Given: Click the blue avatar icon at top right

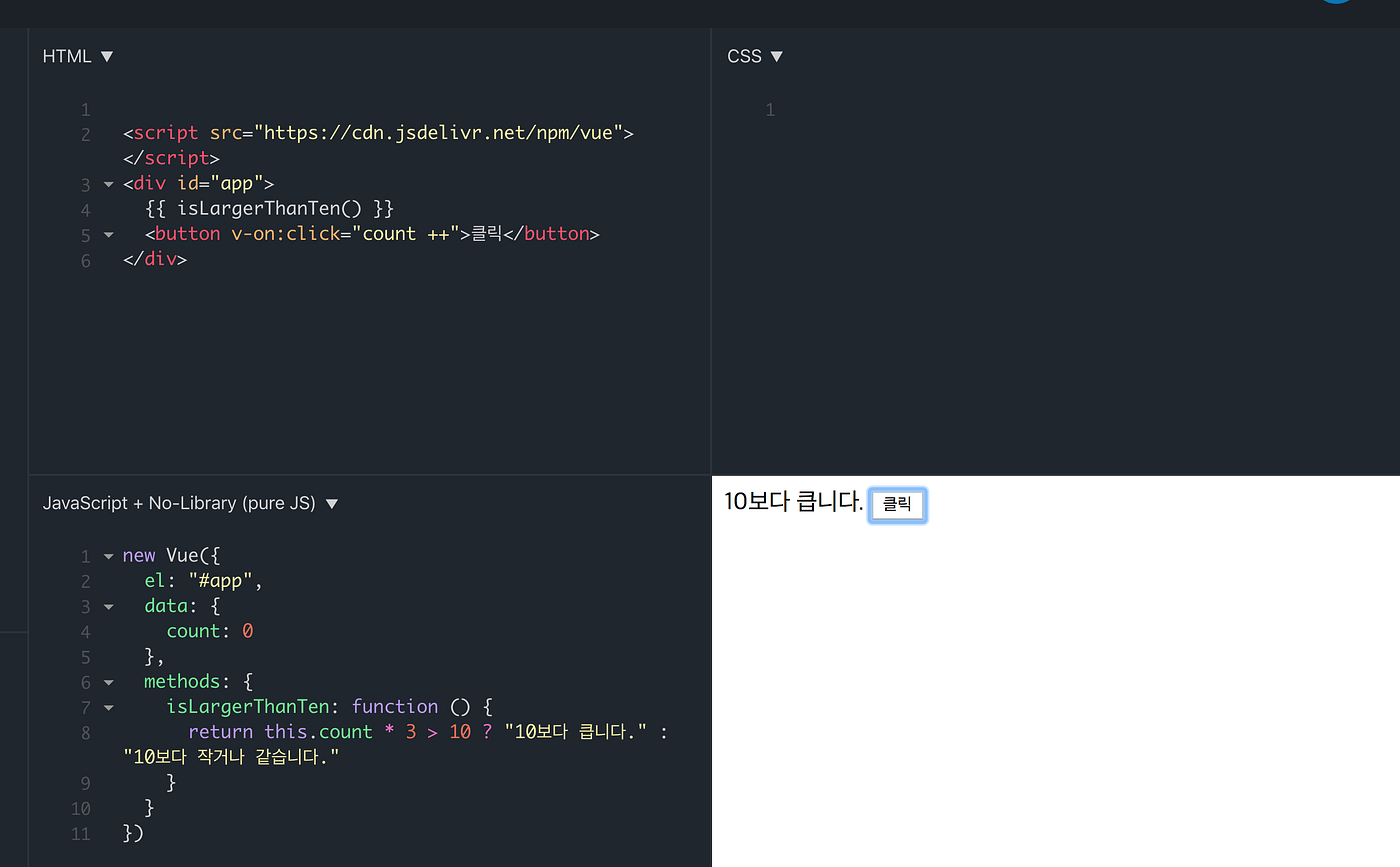Looking at the screenshot, I should 1336,2.
